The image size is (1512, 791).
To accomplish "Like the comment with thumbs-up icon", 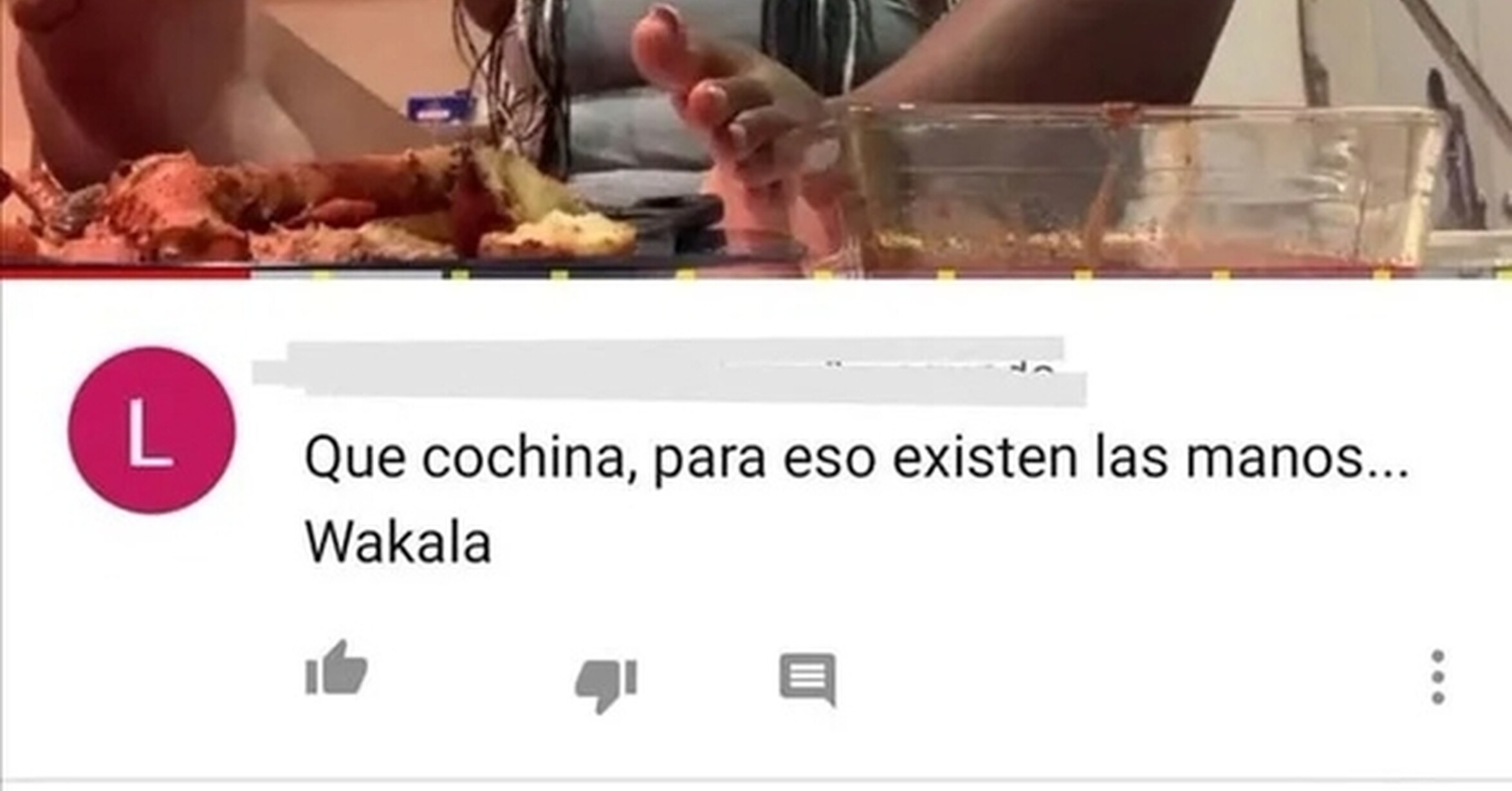I will click(336, 668).
